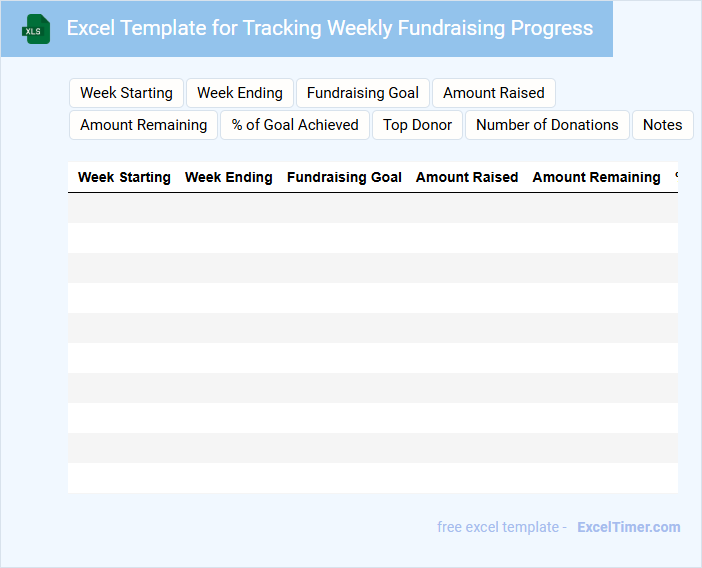Select the Amount Remaining column header
Image resolution: width=702 pixels, height=568 pixels.
point(596,177)
